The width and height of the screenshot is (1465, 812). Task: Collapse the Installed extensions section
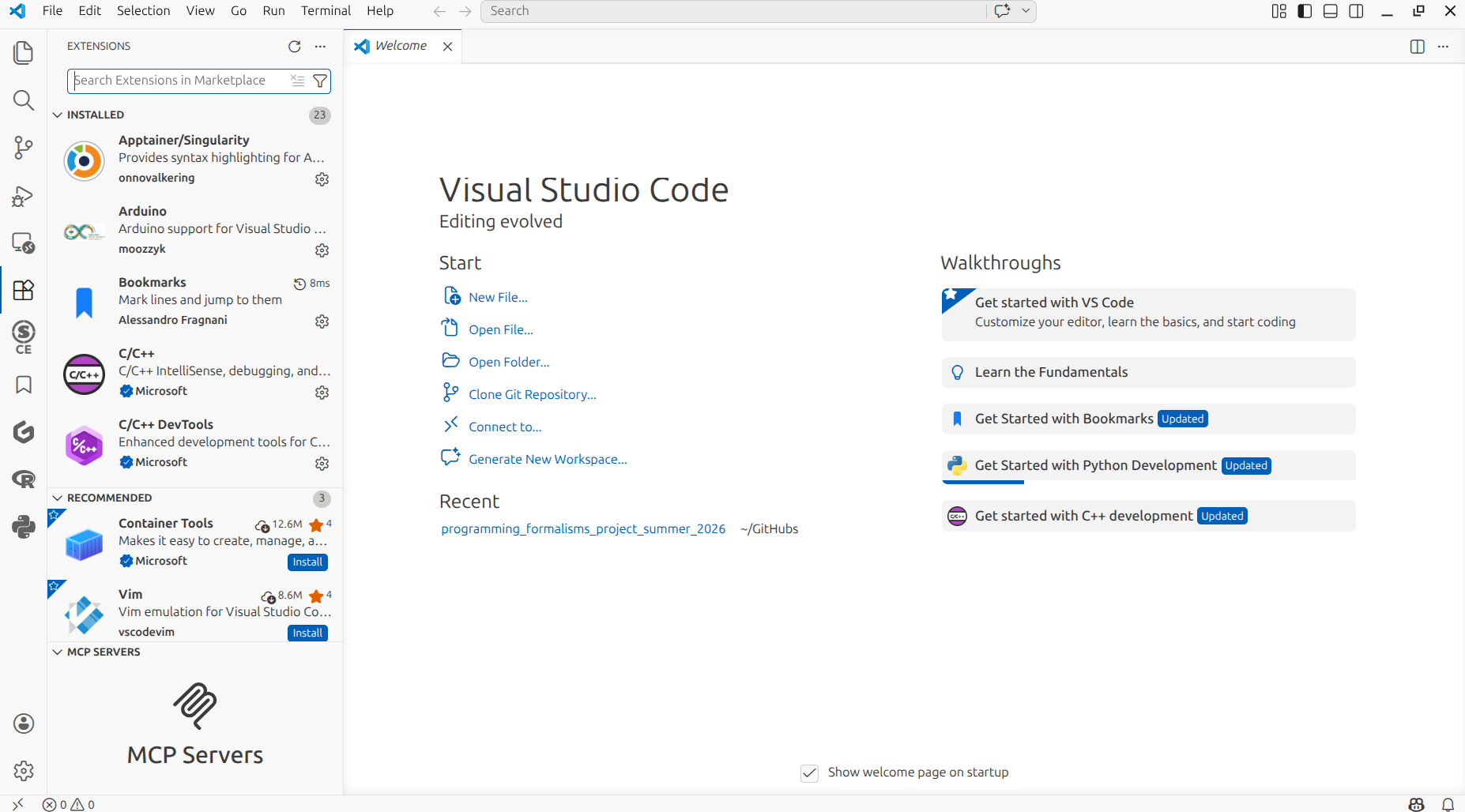tap(58, 115)
